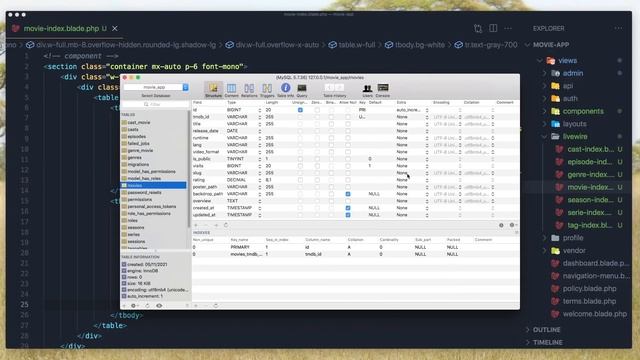Click the tables list vertical scrollbar
Viewport: 640px width, 360px height.
pos(189,169)
